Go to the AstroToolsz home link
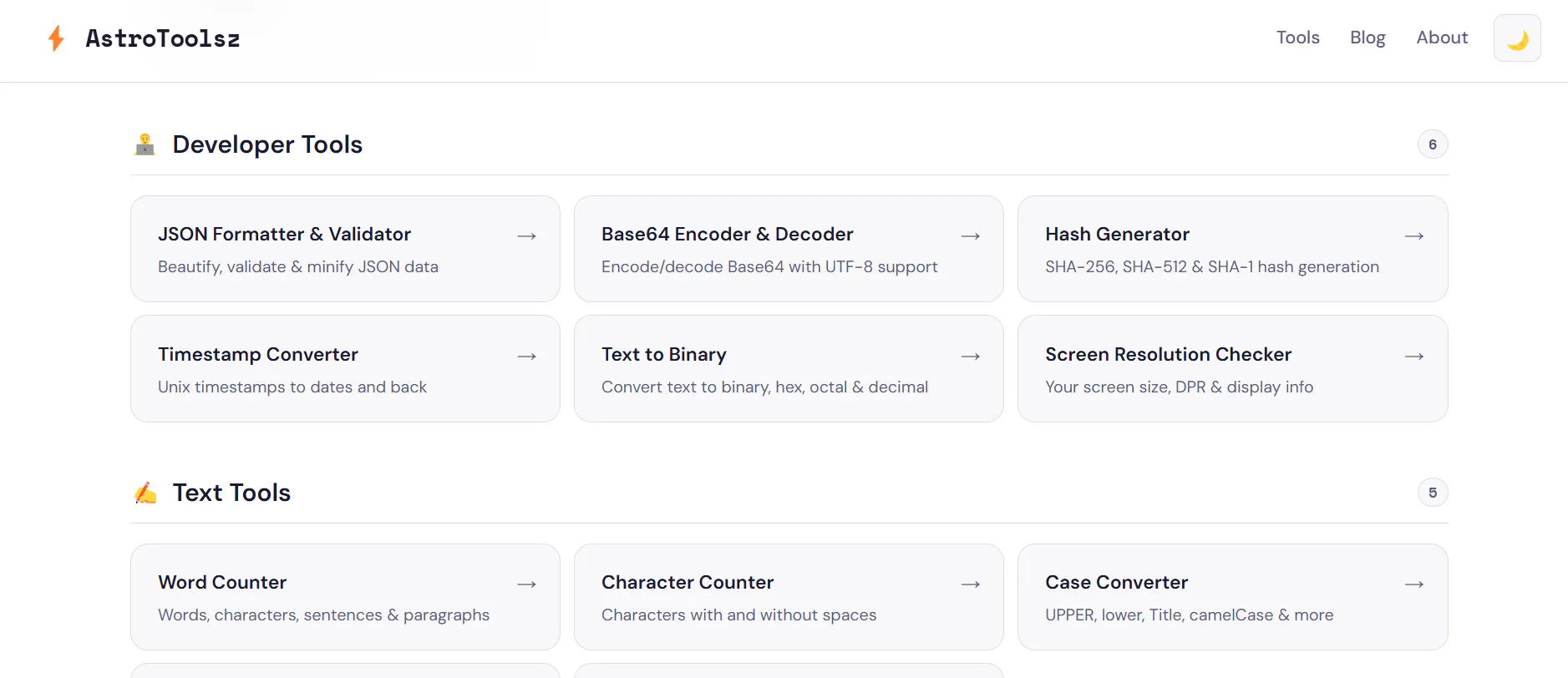This screenshot has height=678, width=1568. [144, 38]
